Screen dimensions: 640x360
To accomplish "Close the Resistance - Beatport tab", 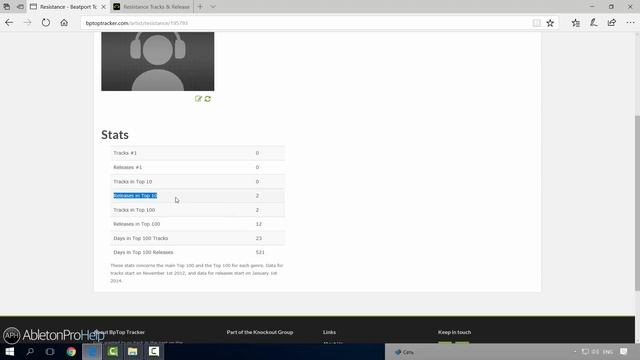I will pyautogui.click(x=103, y=7).
